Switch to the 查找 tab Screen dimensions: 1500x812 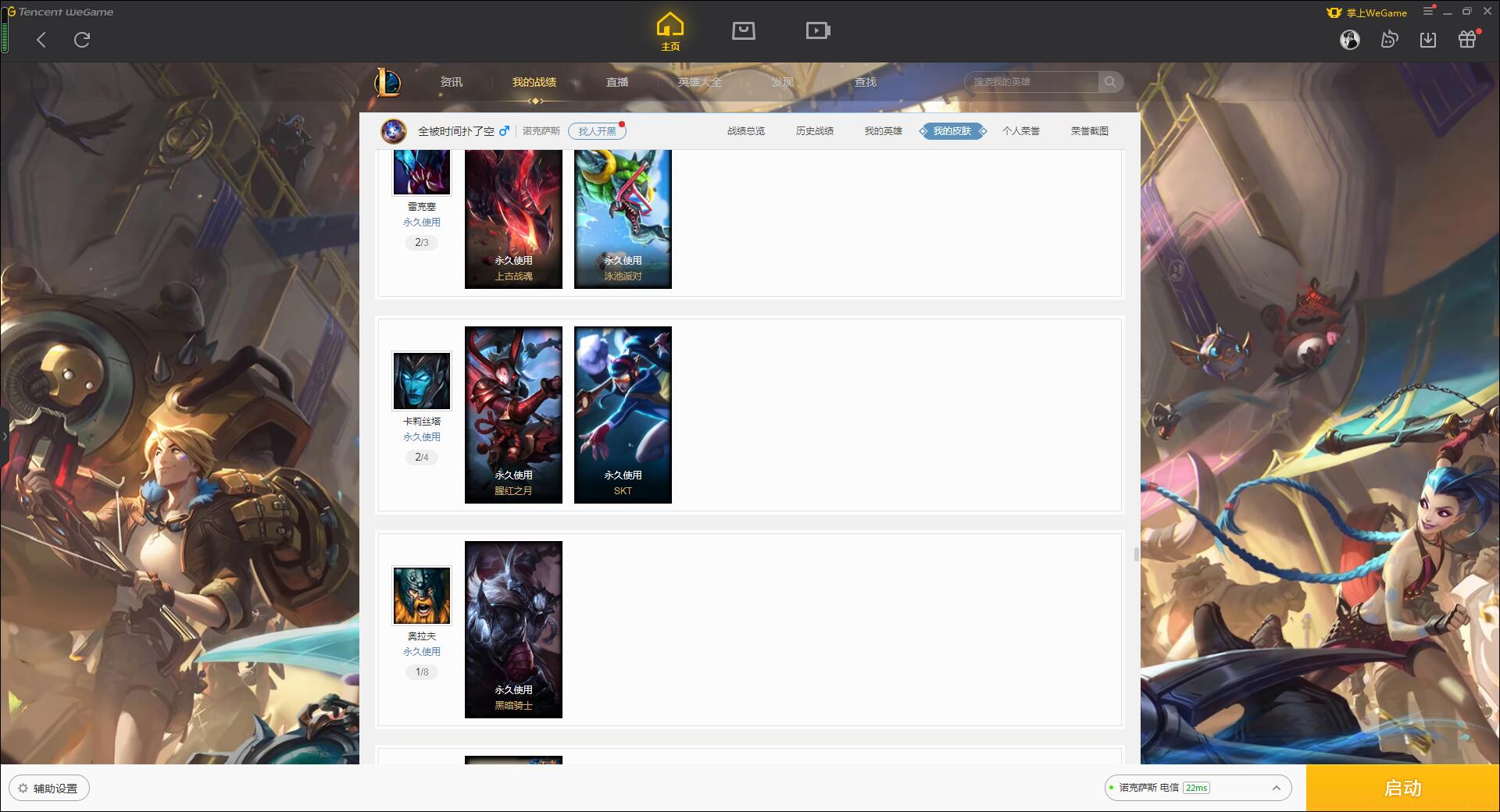(x=866, y=82)
